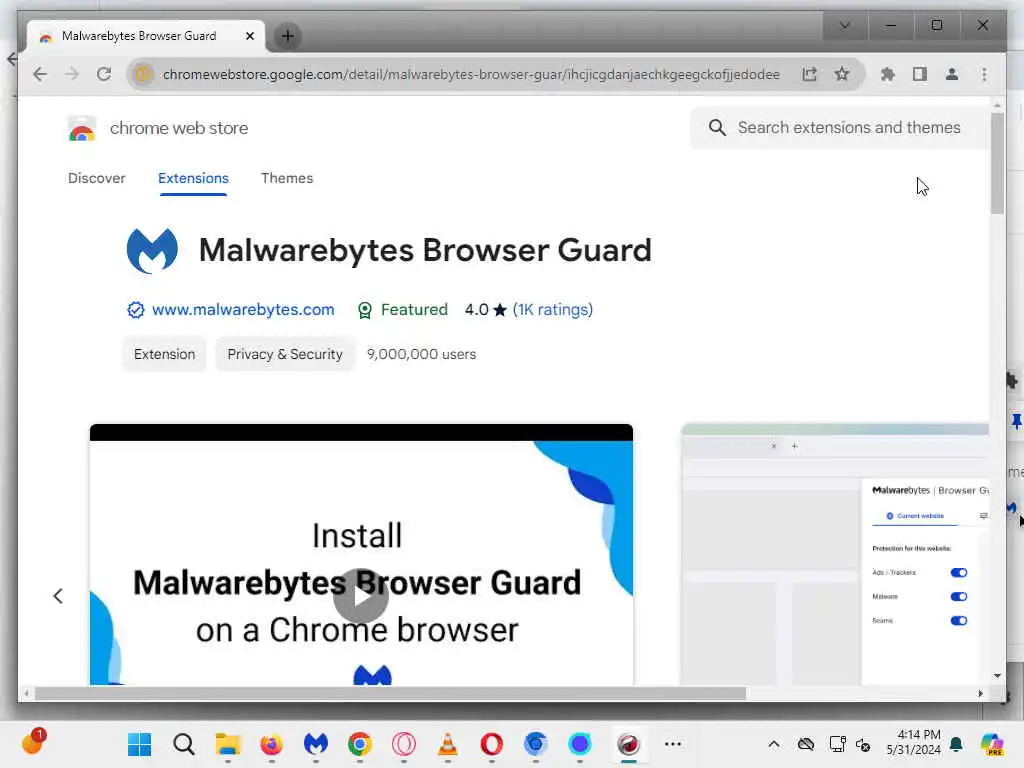Open site info icon in address bar
Screen dimensions: 1024x768
pos(143,74)
